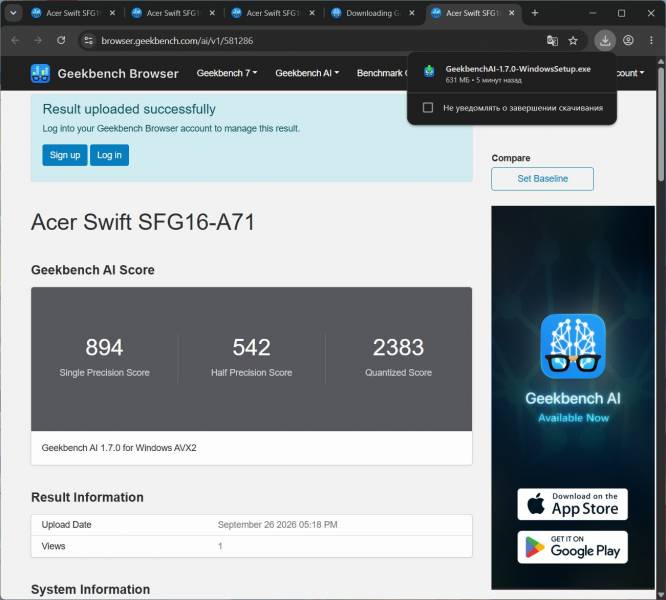
Task: Bookmark this page with star icon
Action: [x=573, y=40]
